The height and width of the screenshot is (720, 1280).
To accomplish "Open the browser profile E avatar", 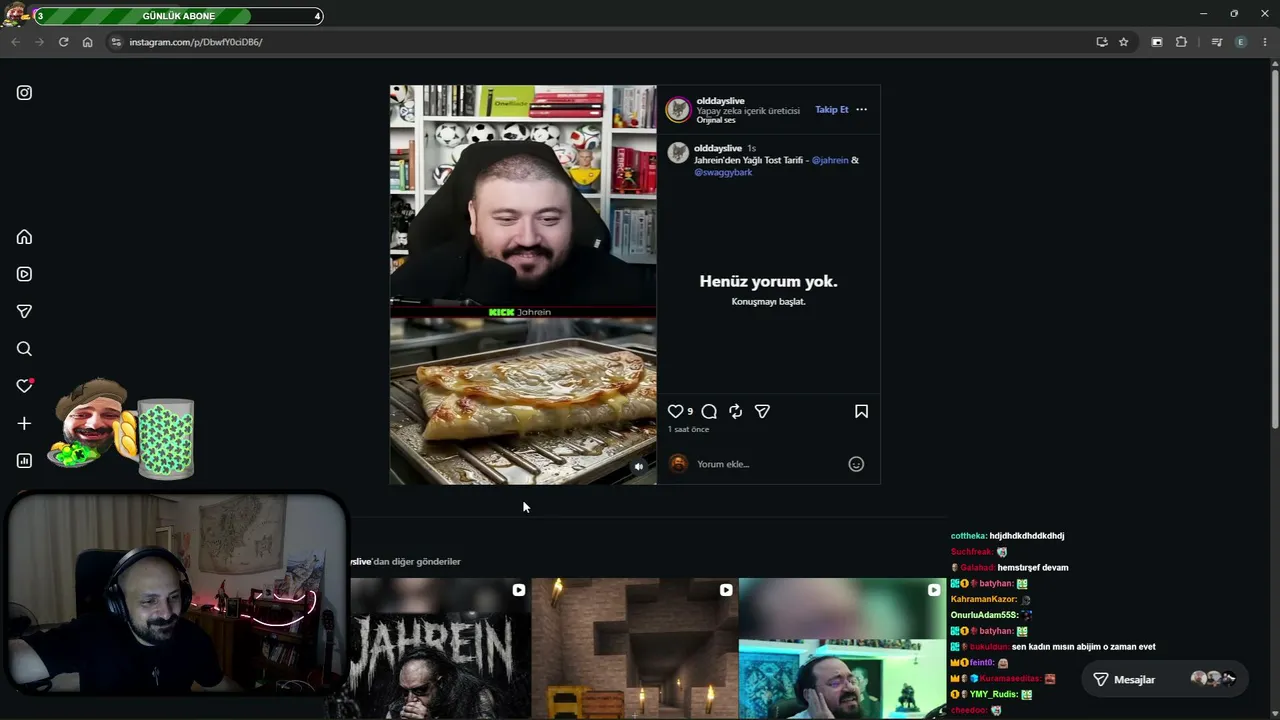I will coord(1241,42).
